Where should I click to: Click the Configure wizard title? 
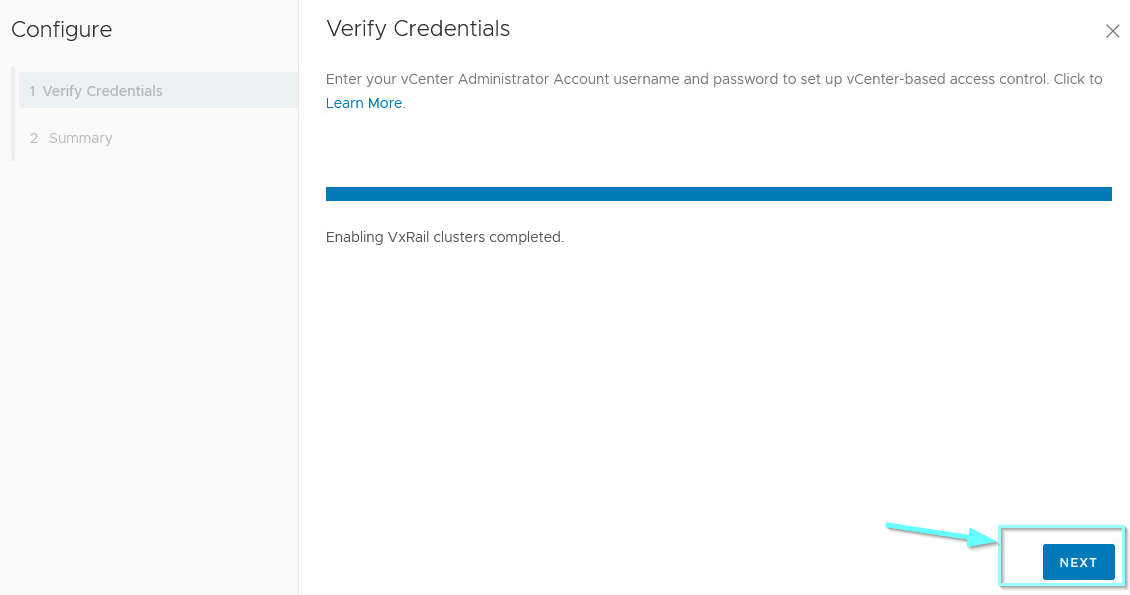coord(62,30)
